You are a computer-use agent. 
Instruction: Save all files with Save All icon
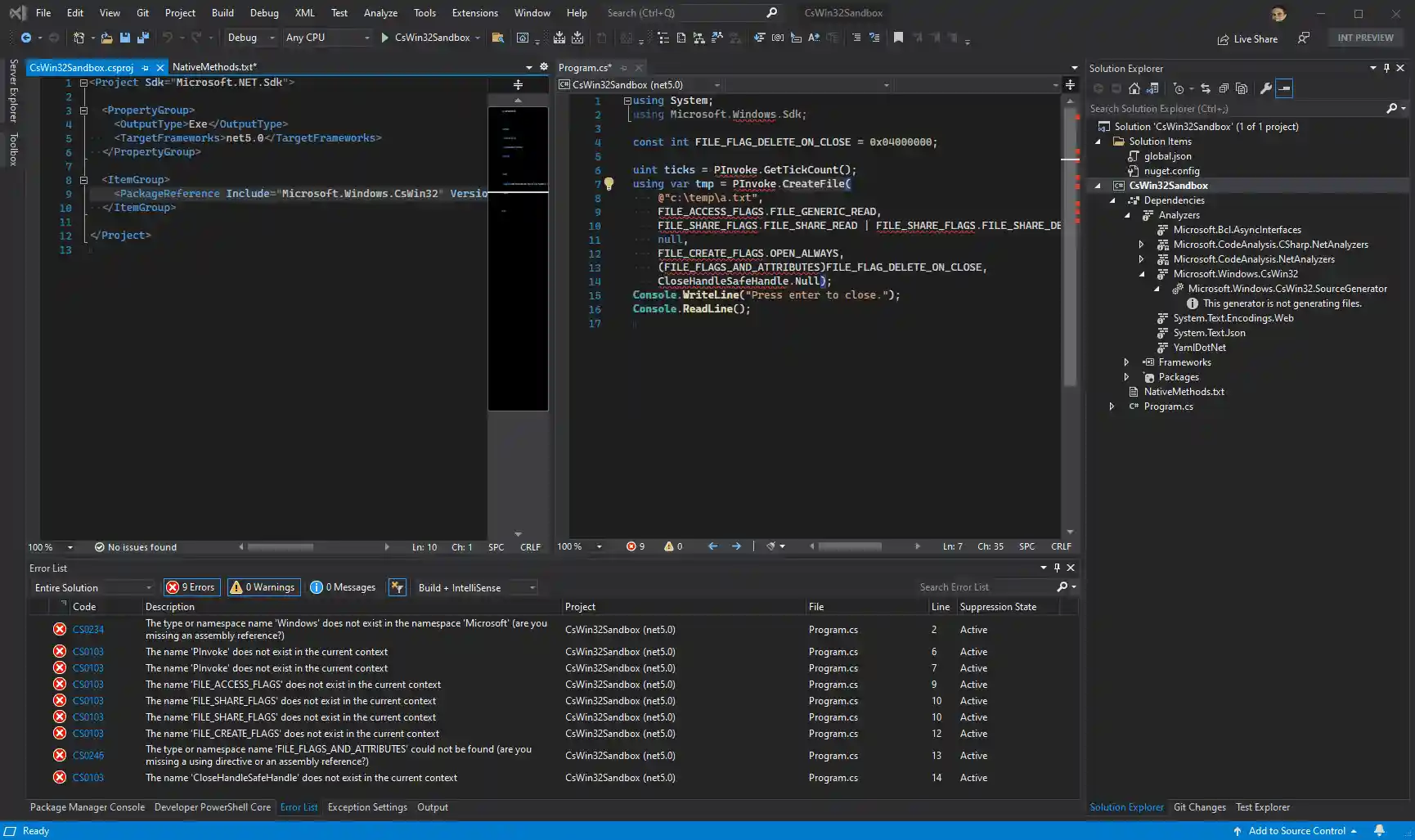(x=142, y=38)
